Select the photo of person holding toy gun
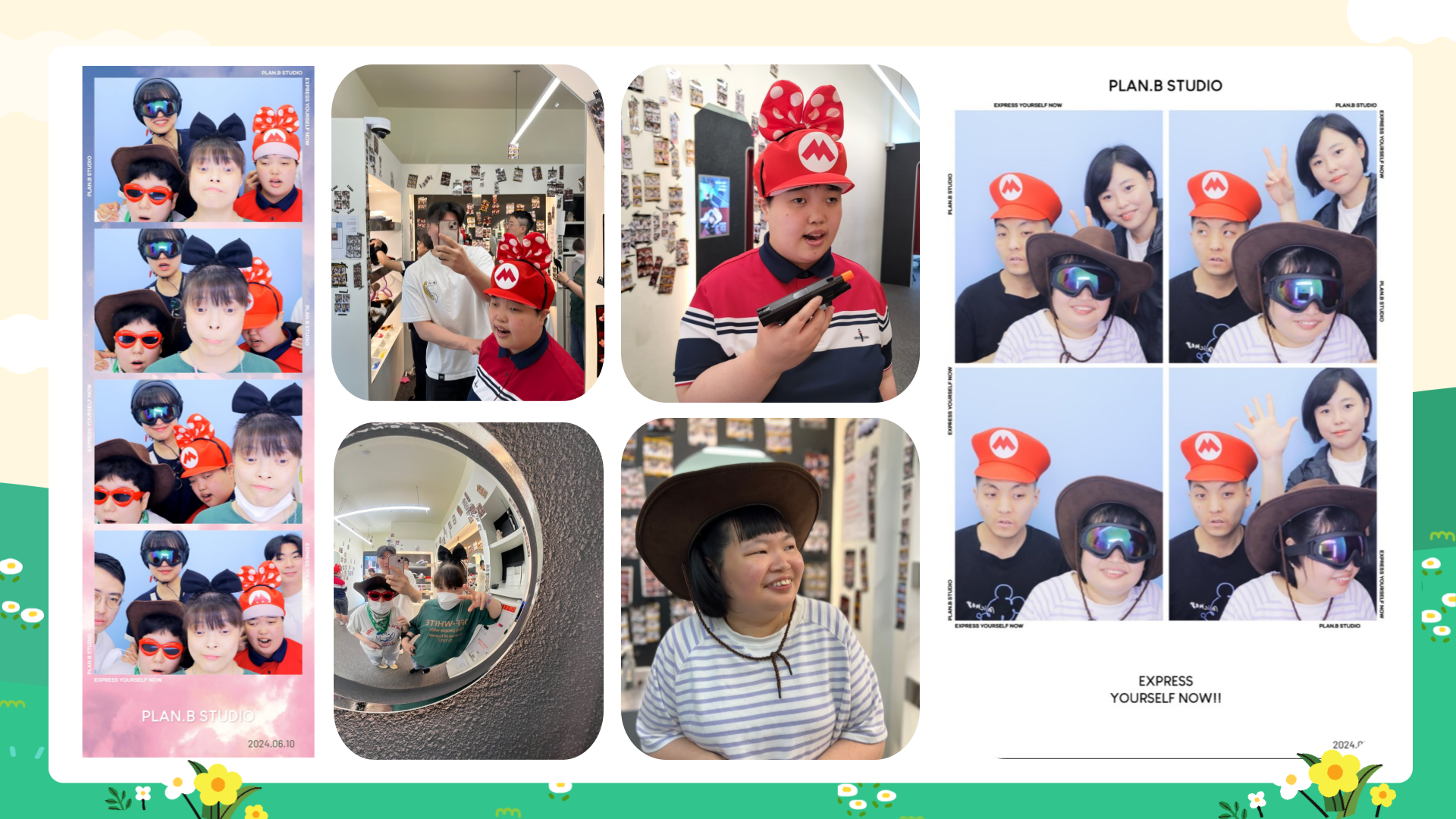 click(x=770, y=233)
